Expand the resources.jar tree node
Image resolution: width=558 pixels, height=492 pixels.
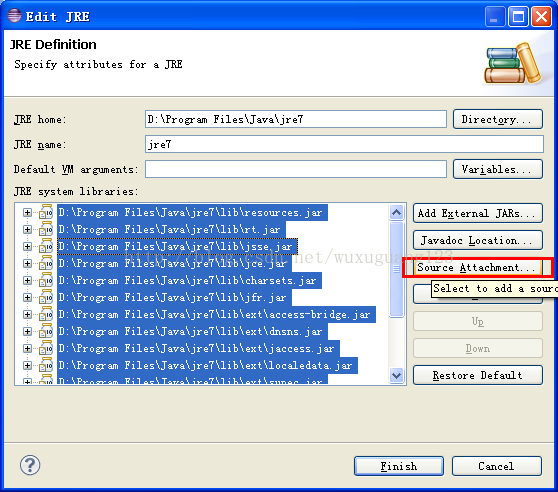27,212
